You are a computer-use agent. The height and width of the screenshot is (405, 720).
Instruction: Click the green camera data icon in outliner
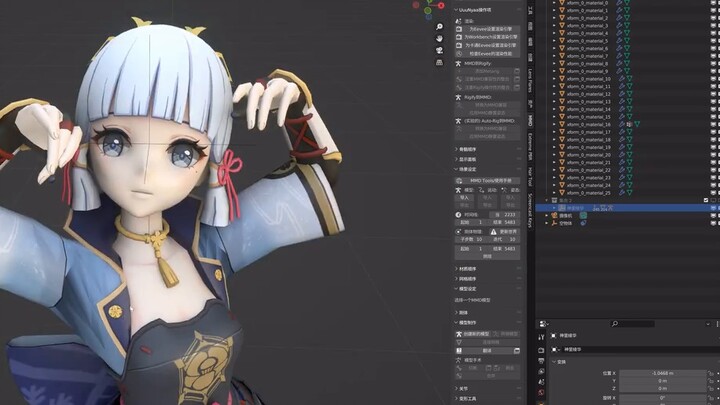583,215
